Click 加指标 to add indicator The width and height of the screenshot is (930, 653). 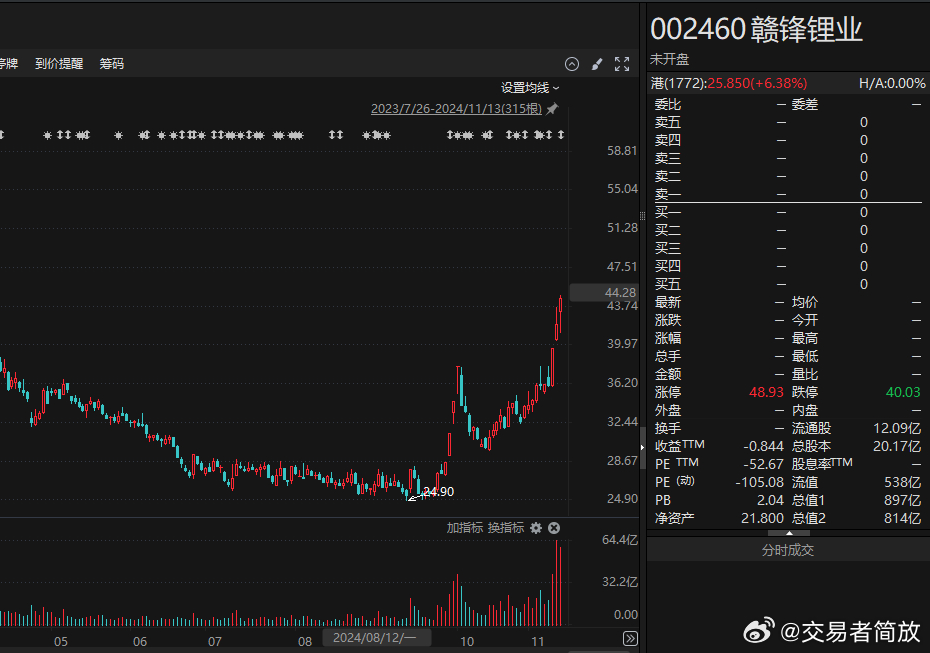point(464,528)
